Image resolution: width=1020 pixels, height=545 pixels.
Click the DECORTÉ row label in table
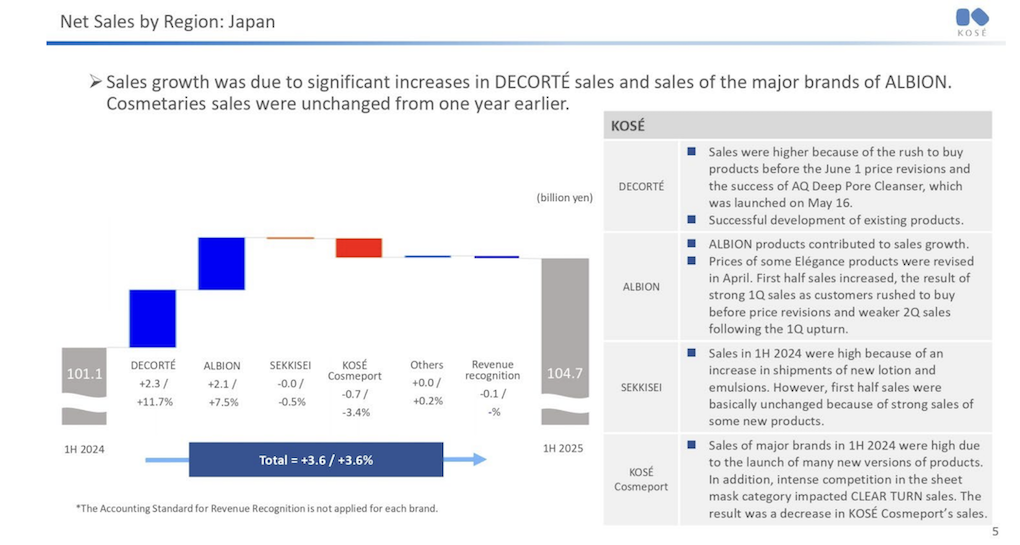point(641,186)
